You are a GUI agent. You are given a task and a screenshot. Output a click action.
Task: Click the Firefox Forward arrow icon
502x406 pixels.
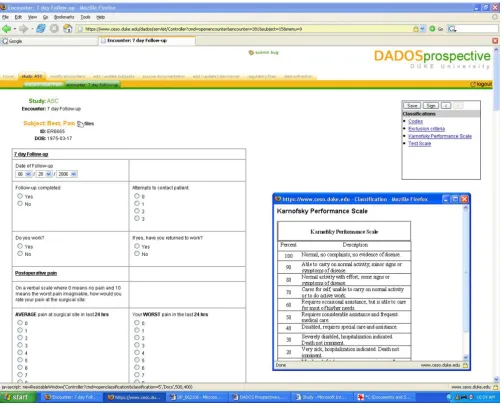click(x=23, y=29)
